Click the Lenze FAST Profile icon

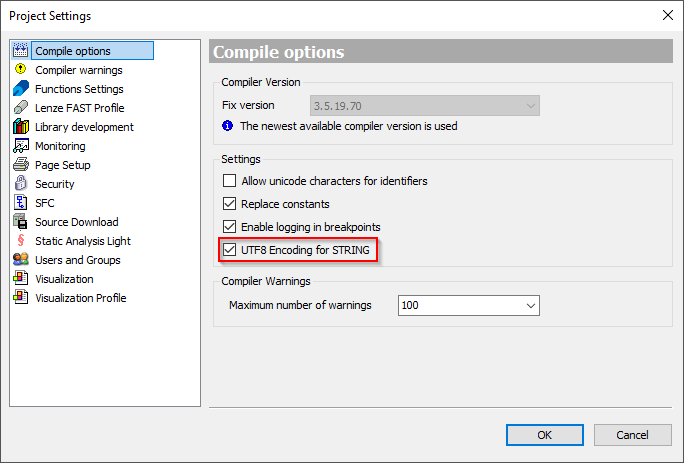tap(21, 108)
